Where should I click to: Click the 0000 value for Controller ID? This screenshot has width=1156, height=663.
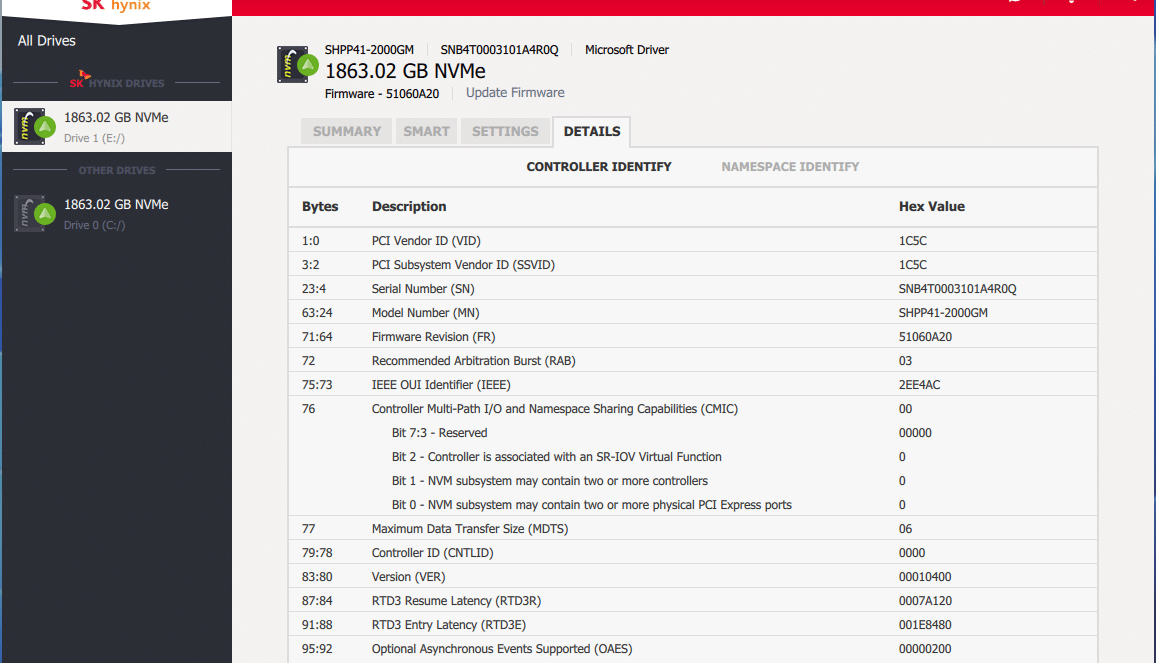pos(912,553)
